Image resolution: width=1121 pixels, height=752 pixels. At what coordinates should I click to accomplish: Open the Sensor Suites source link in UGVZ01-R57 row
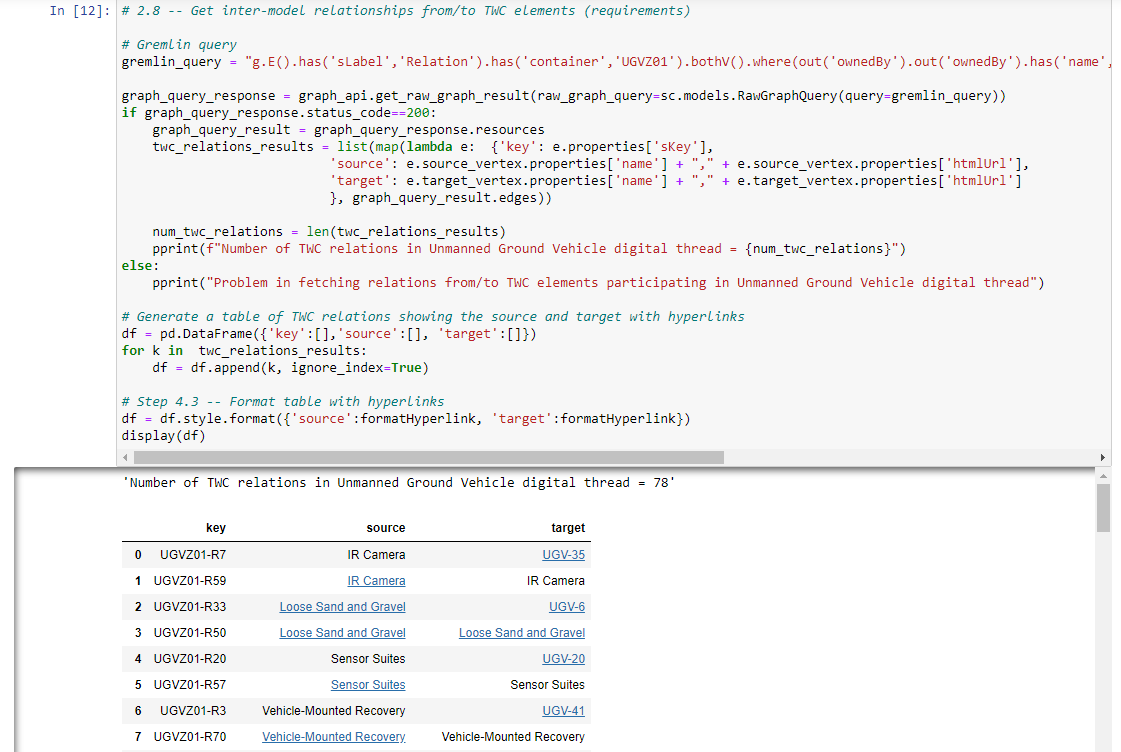tap(368, 685)
